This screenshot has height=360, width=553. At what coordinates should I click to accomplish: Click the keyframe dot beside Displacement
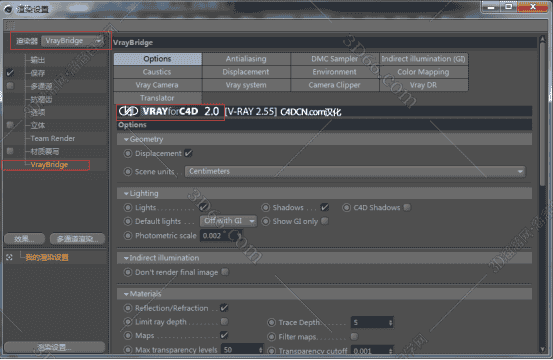[x=128, y=153]
